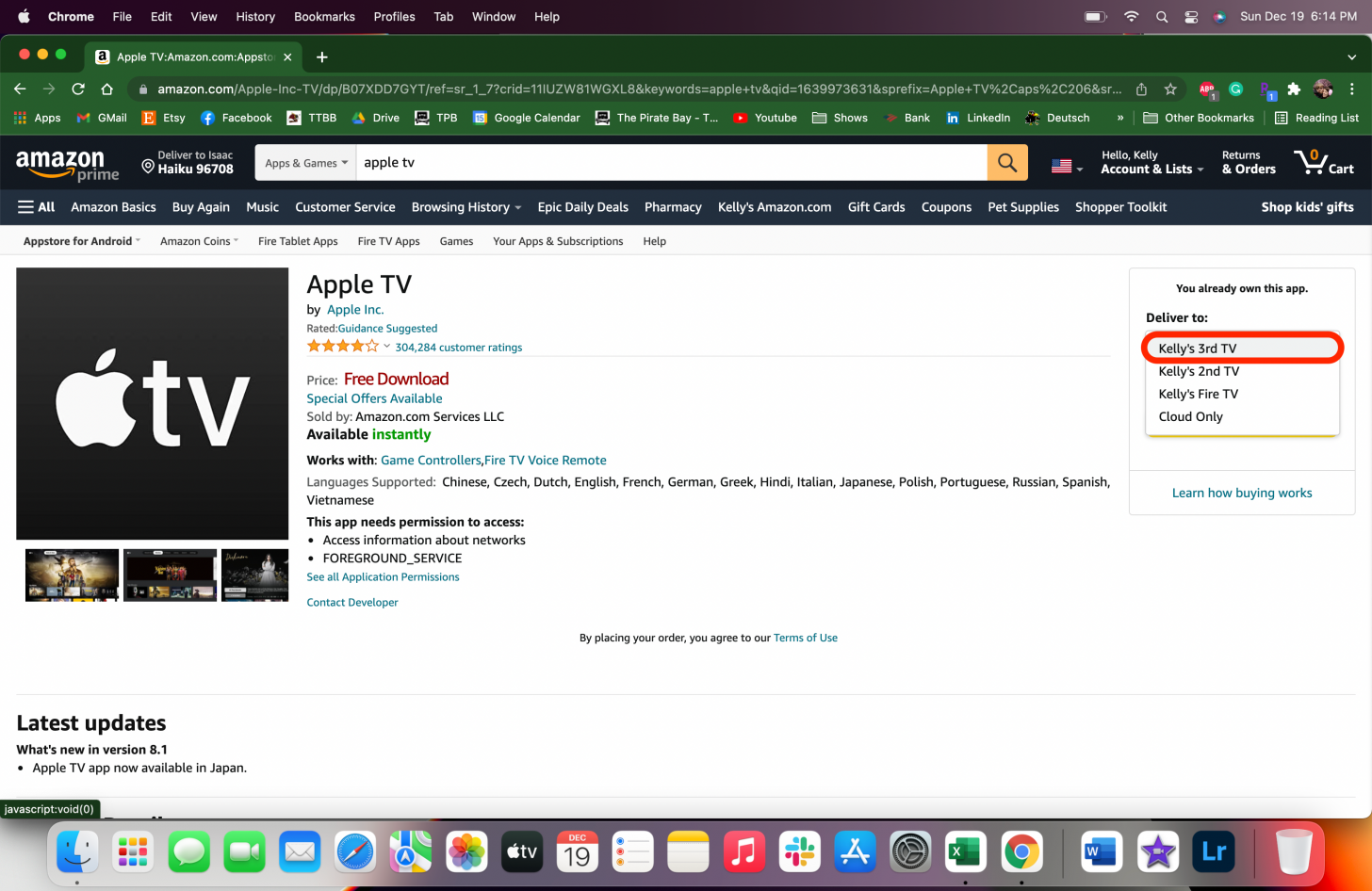Open macOS Control Center in the menu bar
1372x891 pixels.
(1191, 16)
